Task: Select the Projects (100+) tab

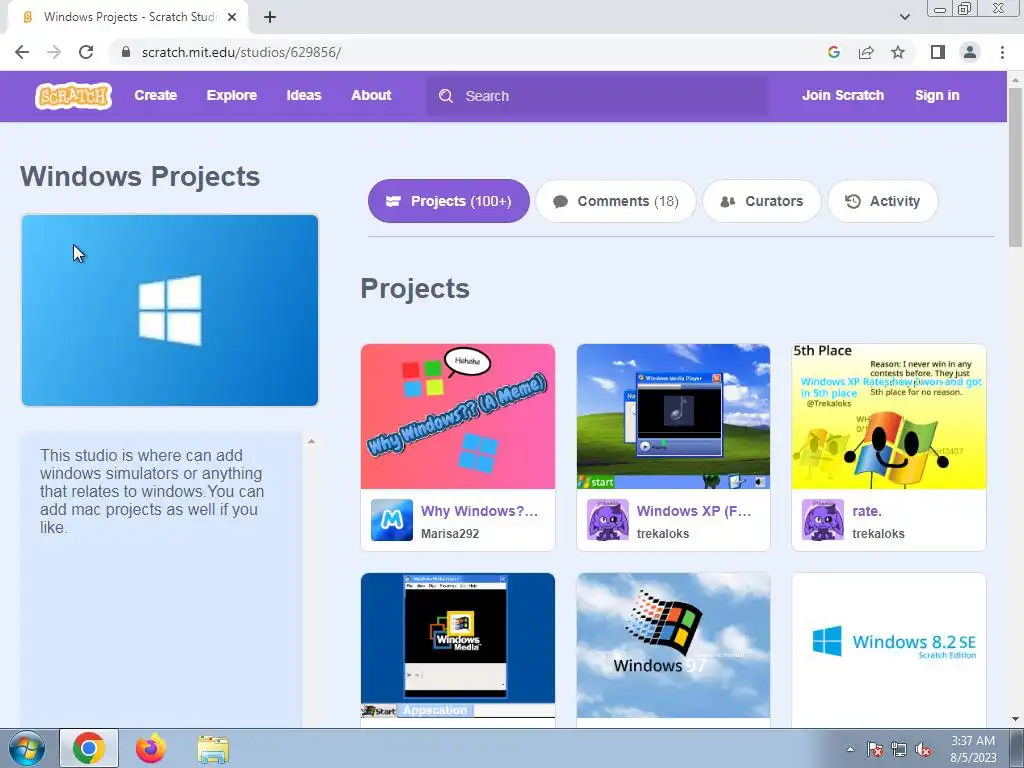Action: (x=449, y=201)
